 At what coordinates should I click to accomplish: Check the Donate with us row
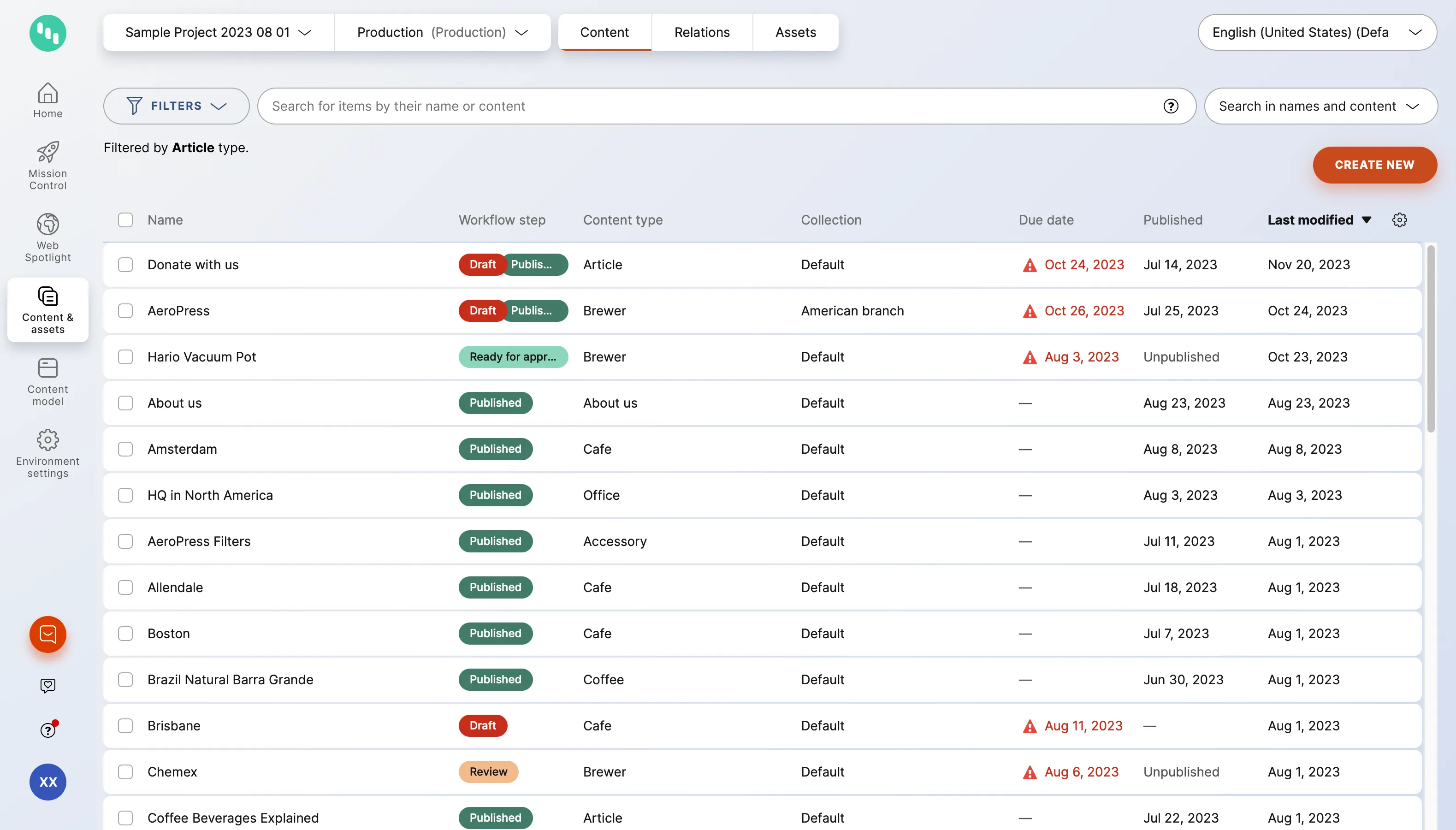(x=125, y=265)
